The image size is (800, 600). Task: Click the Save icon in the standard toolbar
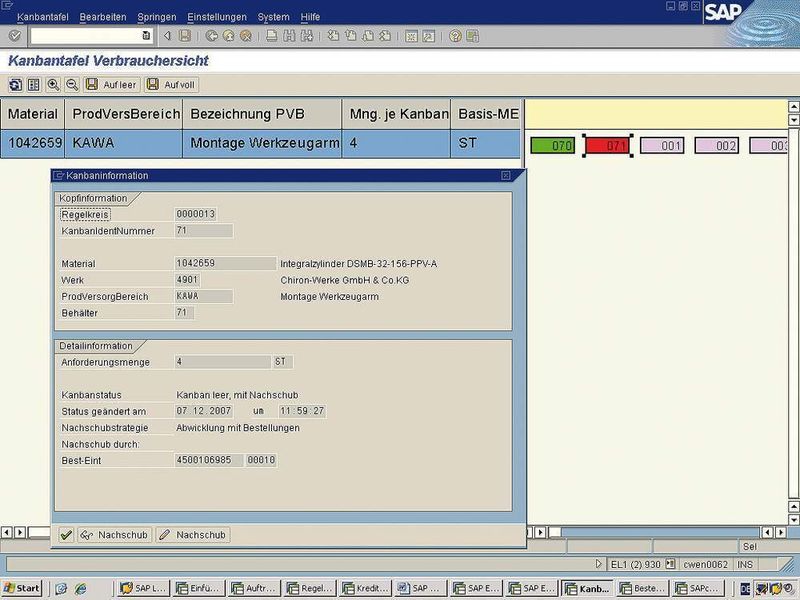tap(186, 36)
